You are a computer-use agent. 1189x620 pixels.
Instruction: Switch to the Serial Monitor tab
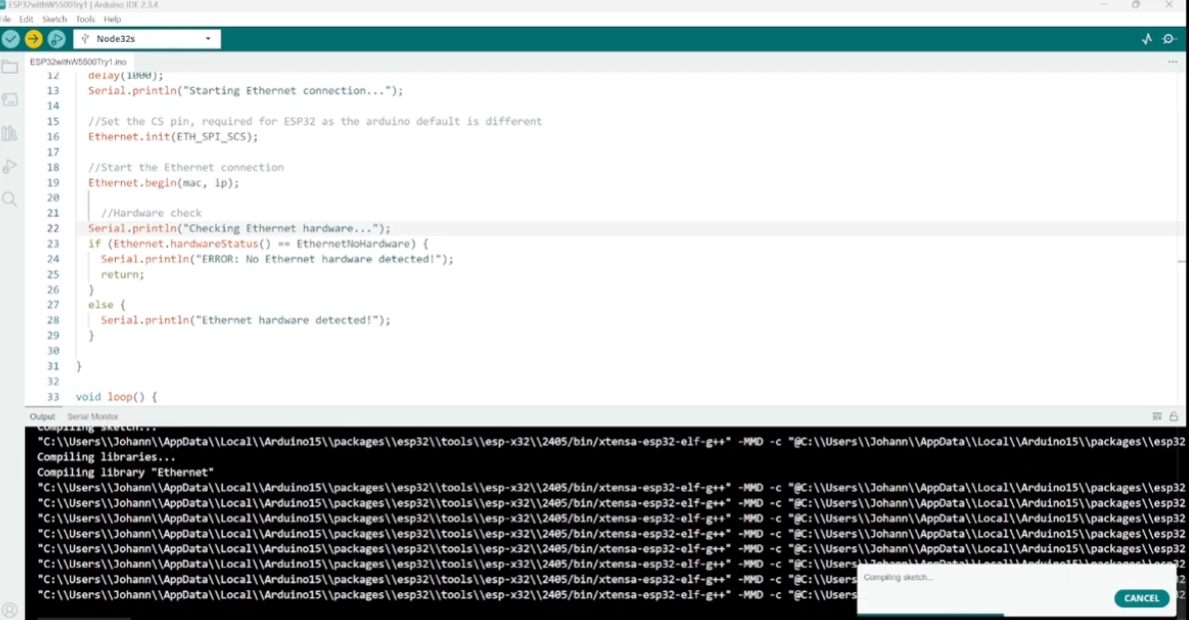93,416
